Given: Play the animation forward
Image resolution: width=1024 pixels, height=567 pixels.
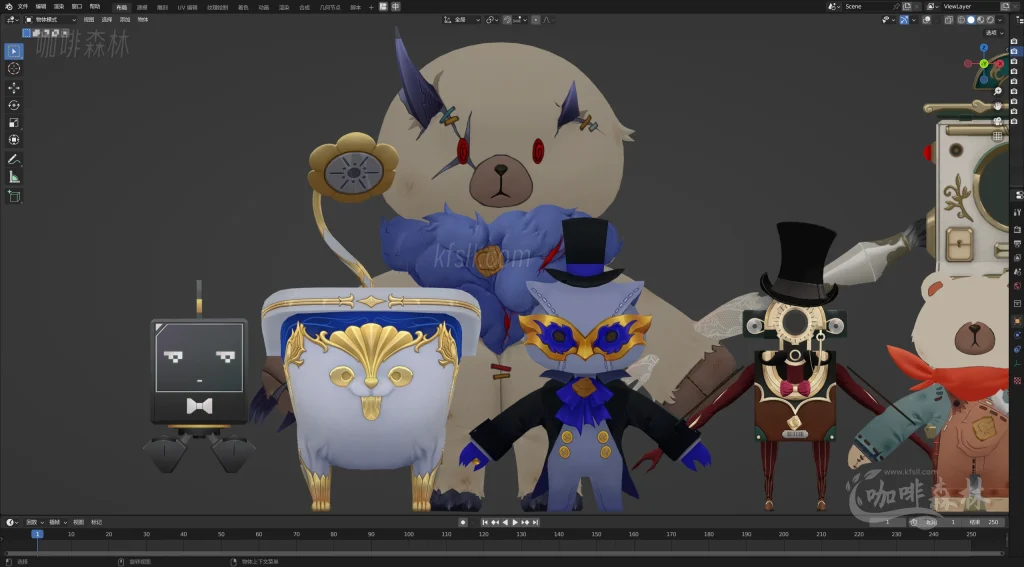Looking at the screenshot, I should coord(515,522).
